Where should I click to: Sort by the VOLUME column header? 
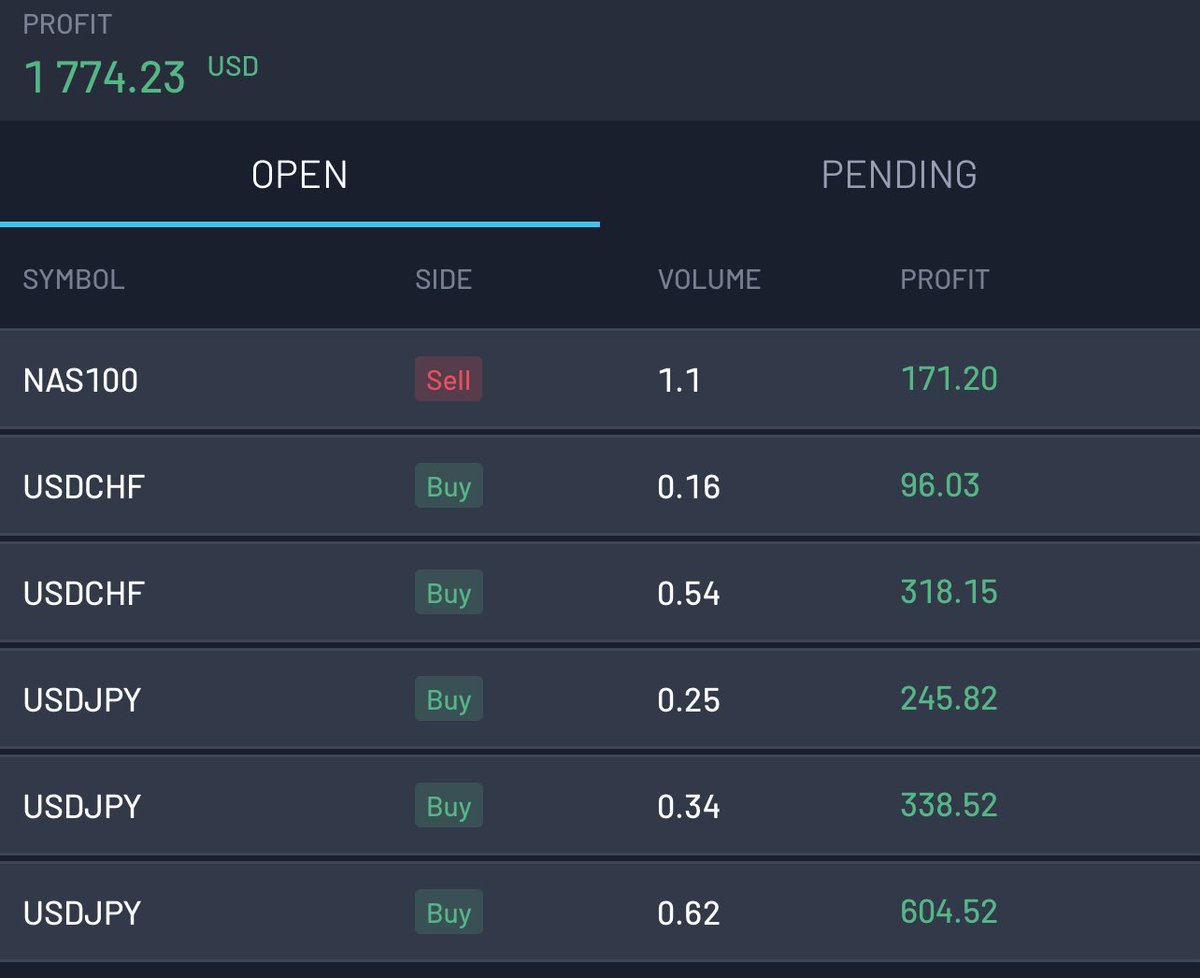709,279
